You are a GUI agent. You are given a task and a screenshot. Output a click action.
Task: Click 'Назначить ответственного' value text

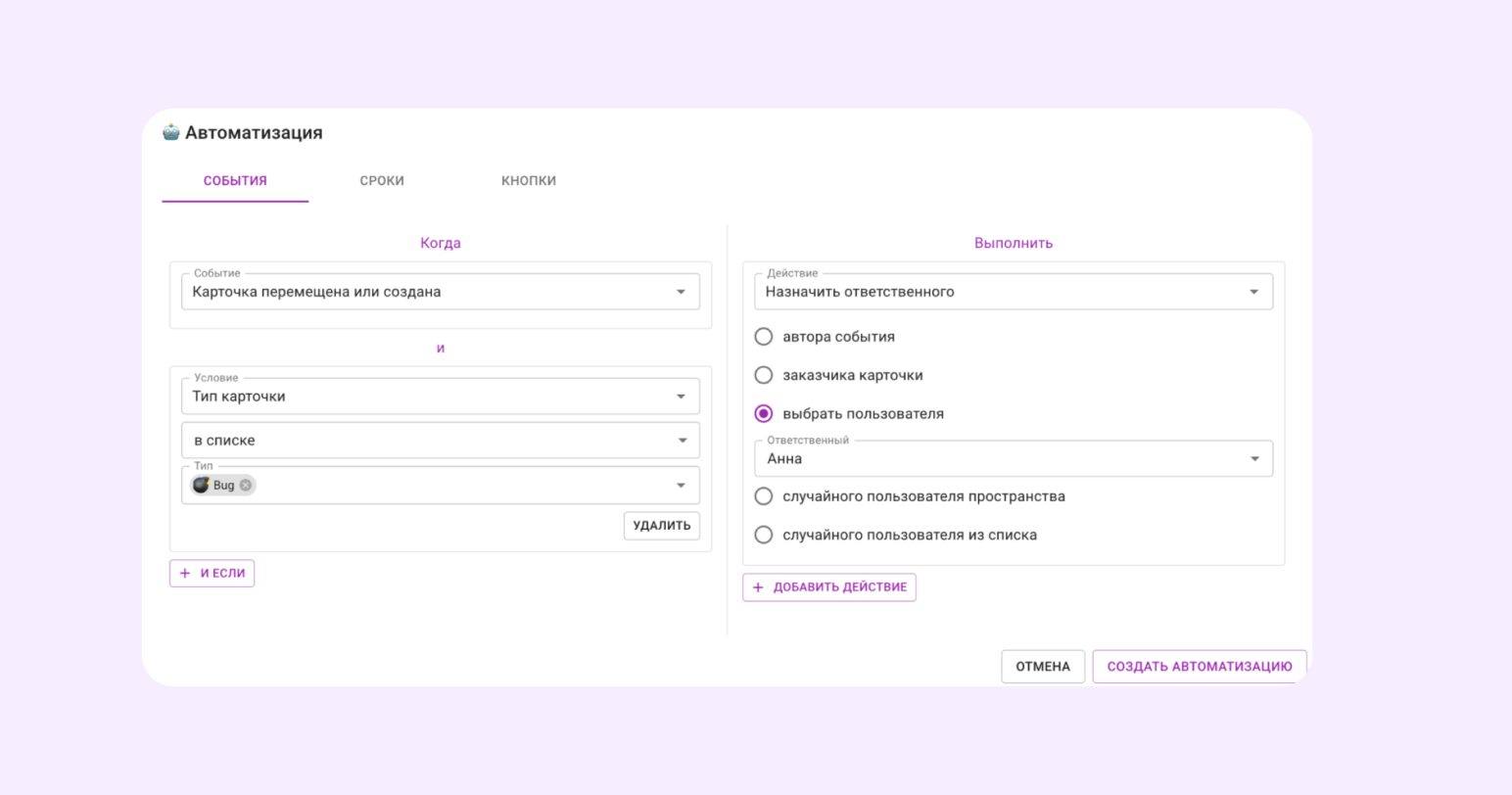(x=860, y=292)
